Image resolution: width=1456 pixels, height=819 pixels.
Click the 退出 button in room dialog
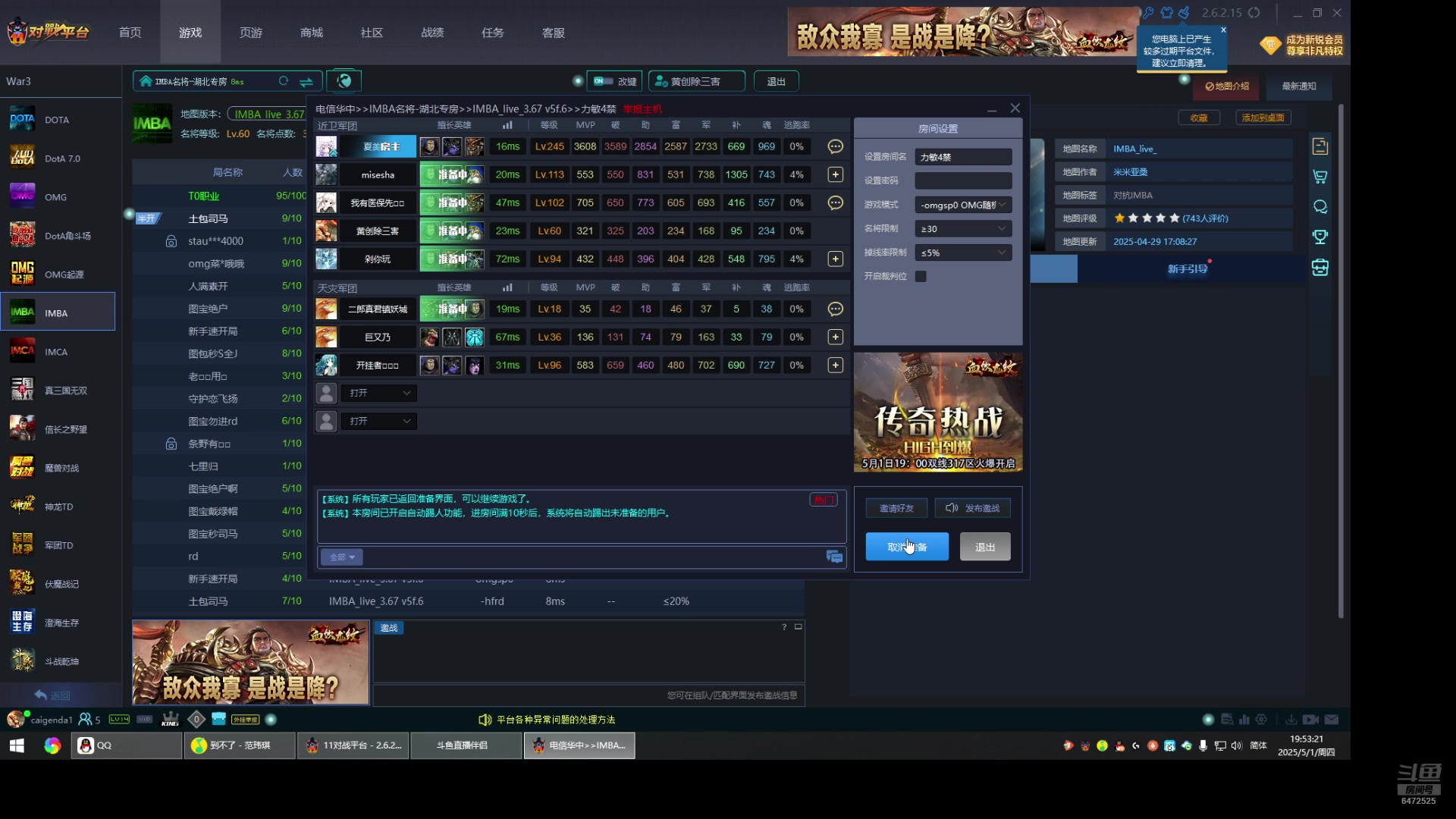click(x=985, y=547)
